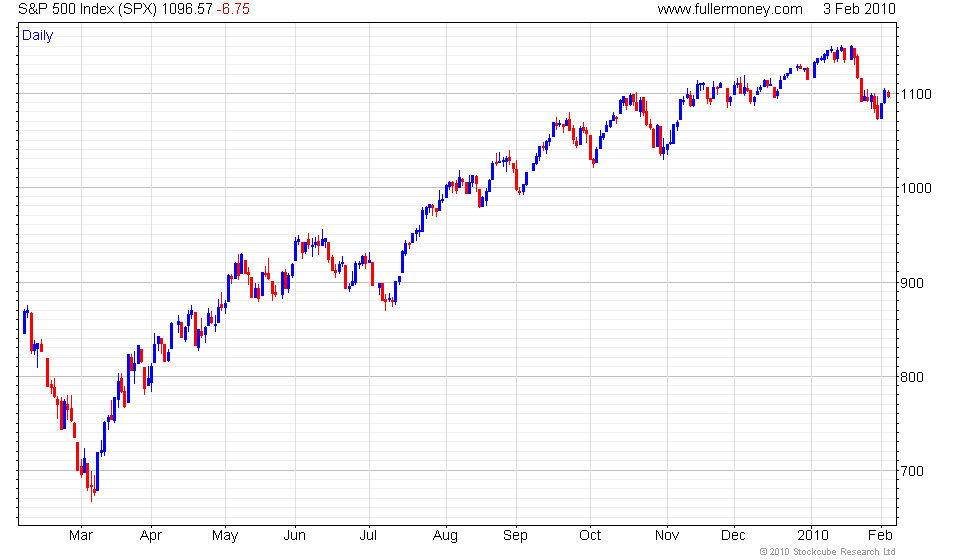Click the '3 Feb 2010' date
Screen dimensions: 980x560
pyautogui.click(x=859, y=9)
